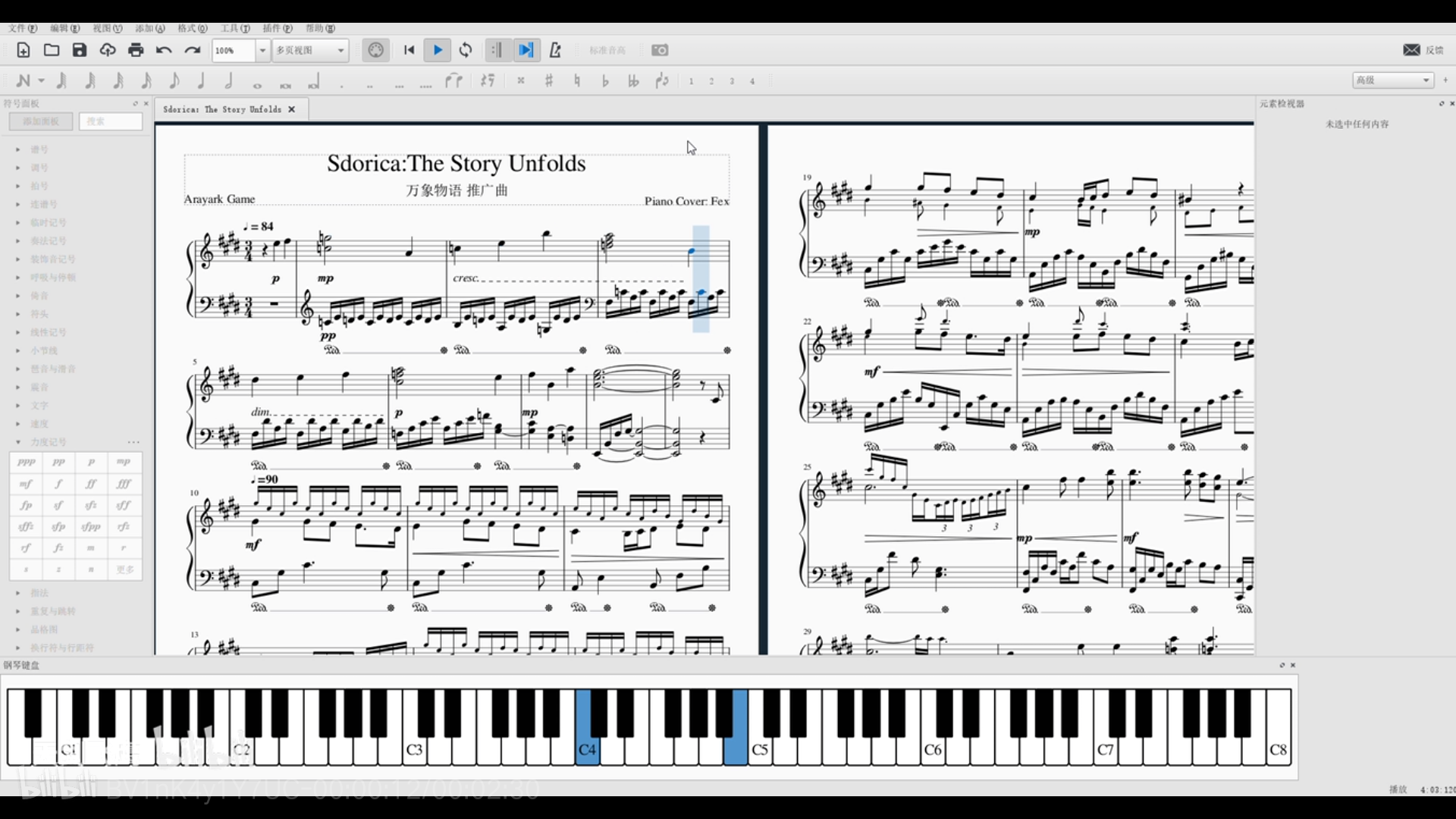Toggle MIDI input button
Image resolution: width=1456 pixels, height=819 pixels.
pos(376,50)
